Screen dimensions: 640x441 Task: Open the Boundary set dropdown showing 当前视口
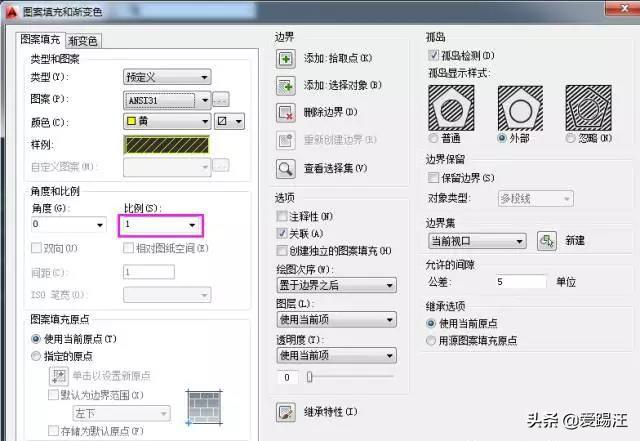click(x=477, y=241)
